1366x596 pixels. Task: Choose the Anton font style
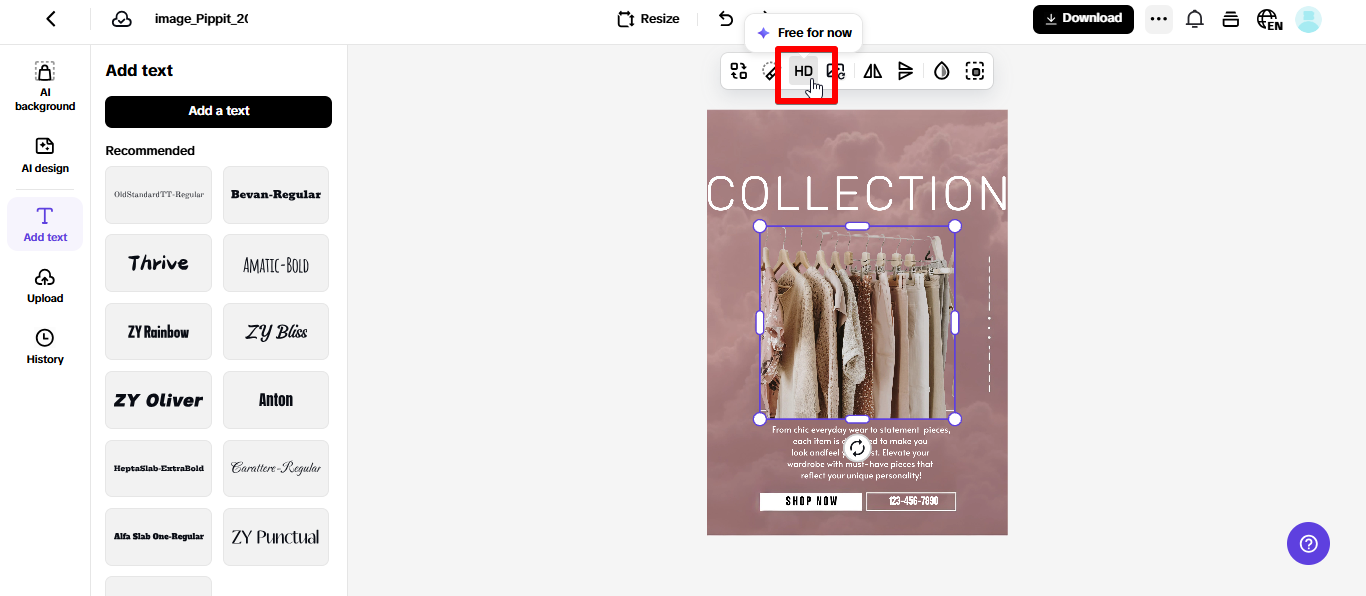point(276,400)
